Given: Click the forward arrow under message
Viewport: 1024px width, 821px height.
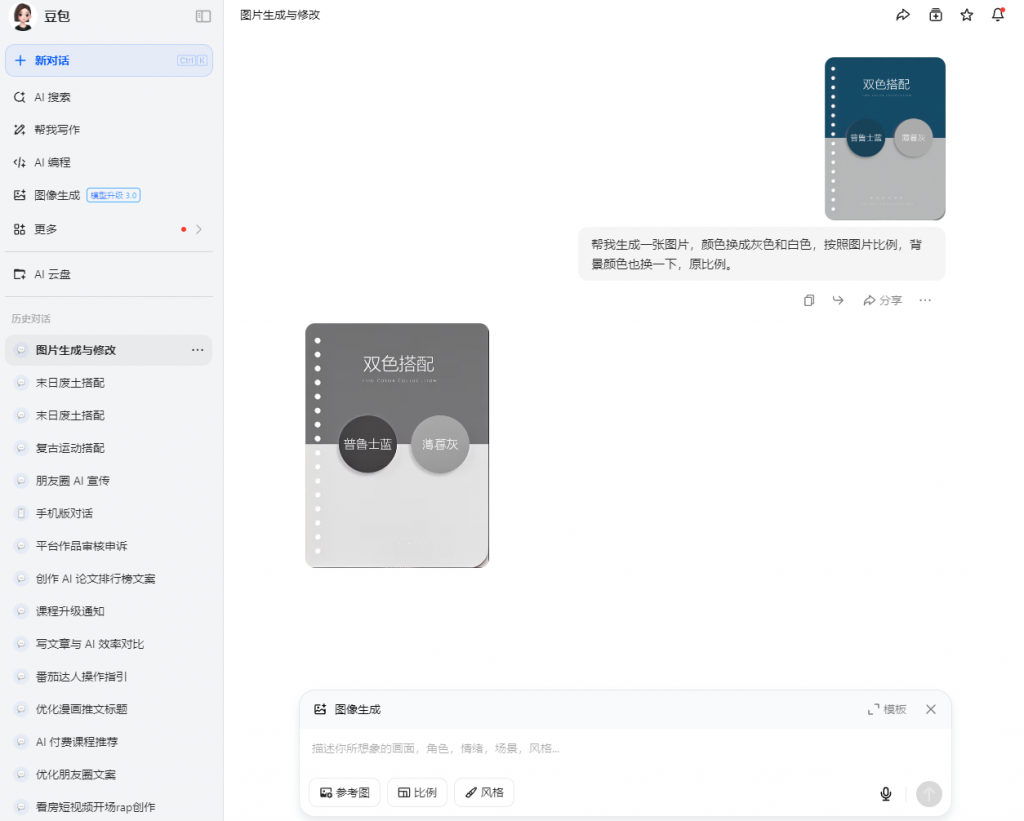Looking at the screenshot, I should [838, 300].
